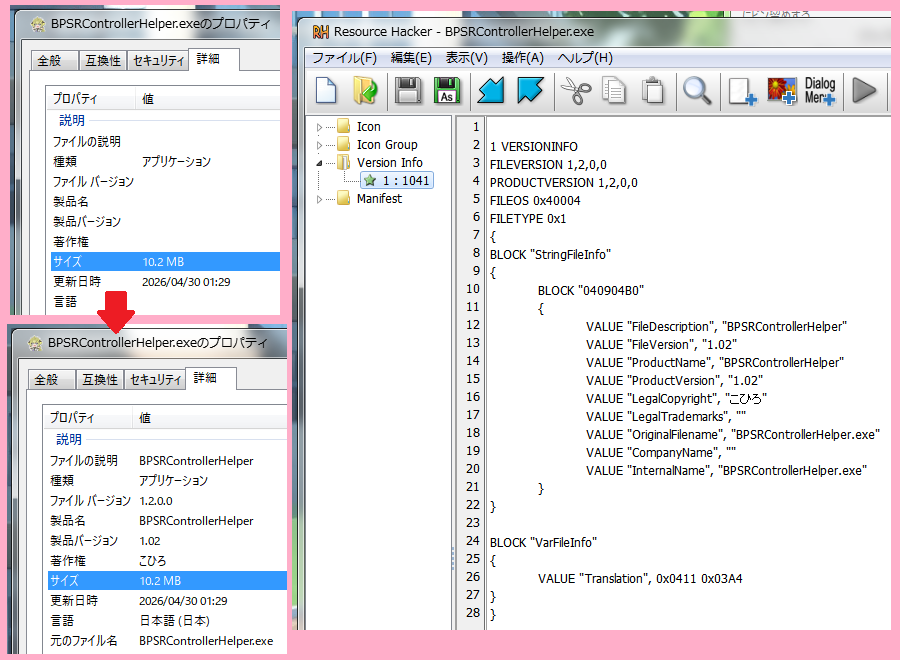Click the 説明 group header in upper window
Screen dimensions: 900x660
tap(72, 121)
